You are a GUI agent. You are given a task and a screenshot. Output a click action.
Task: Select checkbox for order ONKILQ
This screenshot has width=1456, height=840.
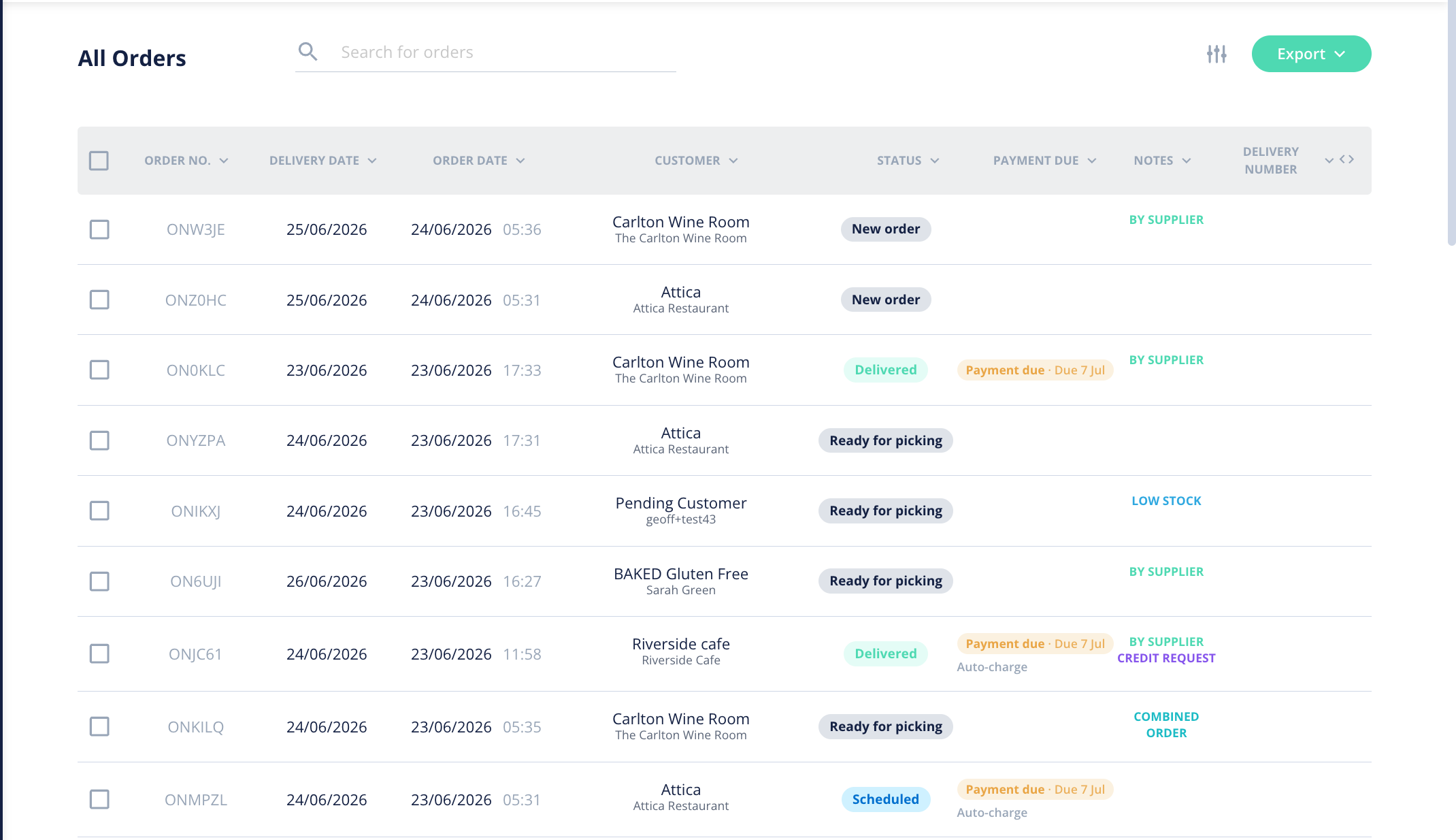[x=99, y=726]
